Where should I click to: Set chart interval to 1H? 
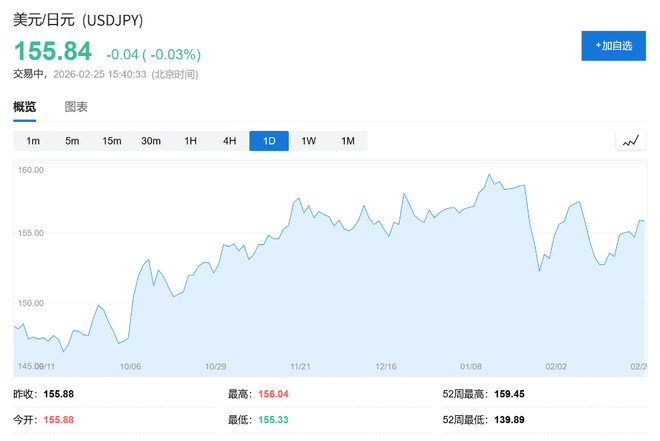[190, 141]
